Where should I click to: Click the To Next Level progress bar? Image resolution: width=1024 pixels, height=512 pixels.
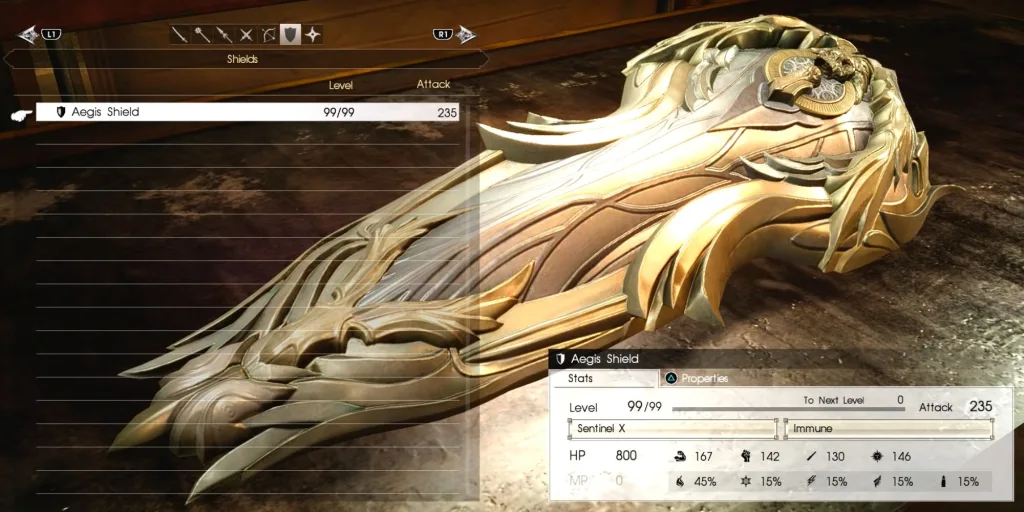(x=788, y=409)
